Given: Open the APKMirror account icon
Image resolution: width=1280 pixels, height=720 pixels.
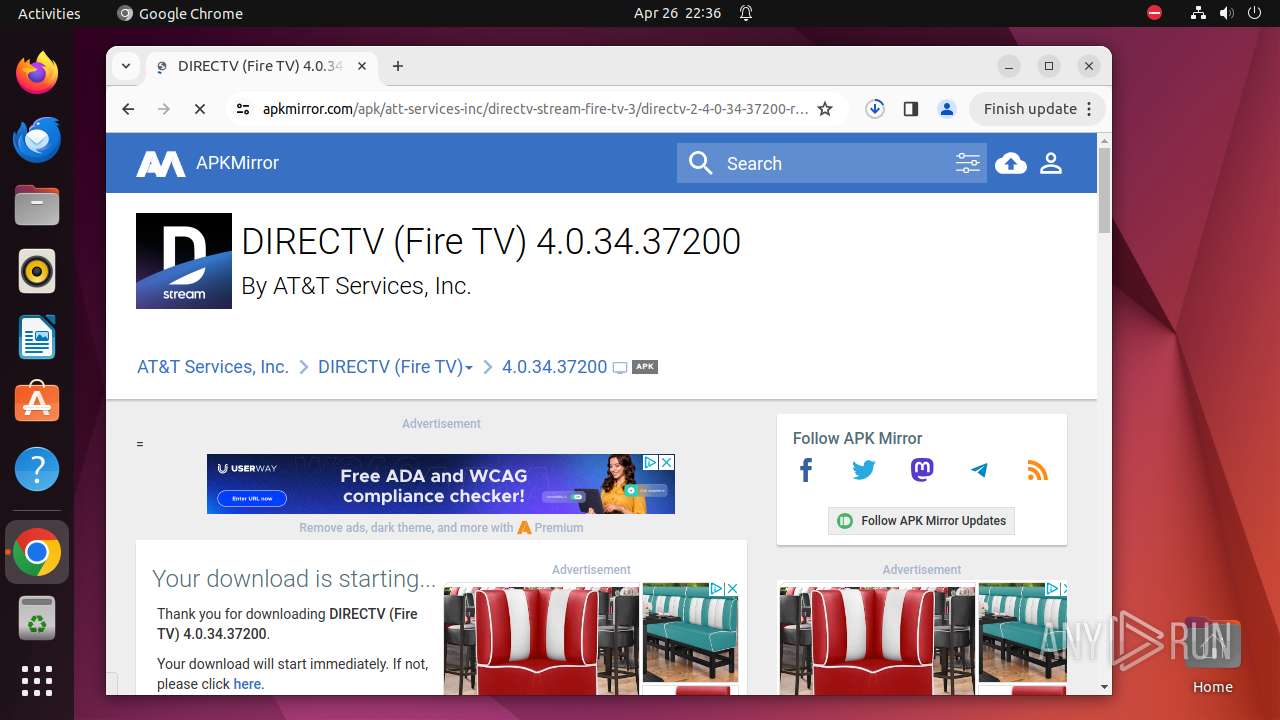Looking at the screenshot, I should pos(1051,163).
